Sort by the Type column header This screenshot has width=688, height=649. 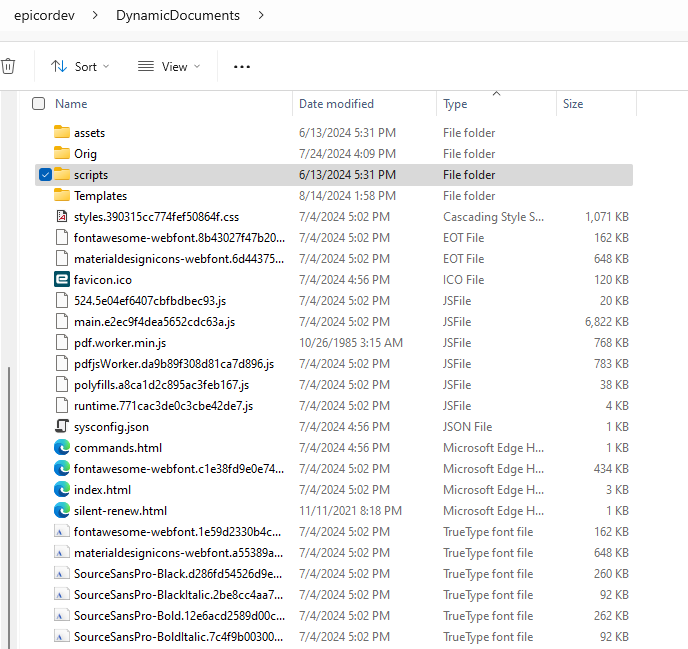pos(455,104)
